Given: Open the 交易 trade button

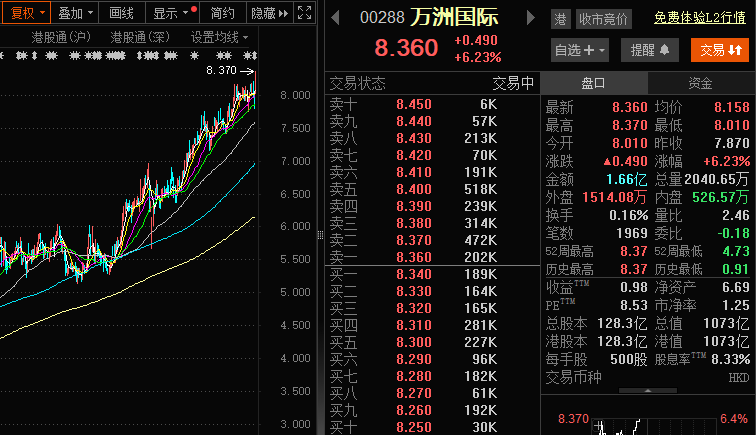Looking at the screenshot, I should click(x=720, y=49).
